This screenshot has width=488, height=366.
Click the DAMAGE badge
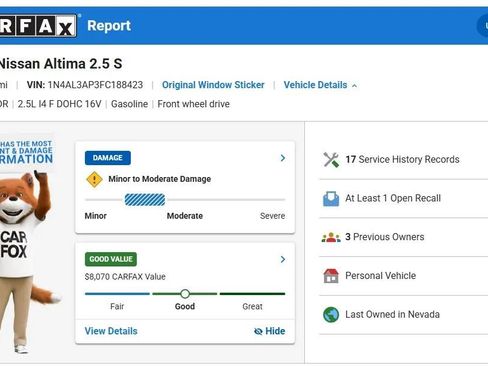point(108,158)
